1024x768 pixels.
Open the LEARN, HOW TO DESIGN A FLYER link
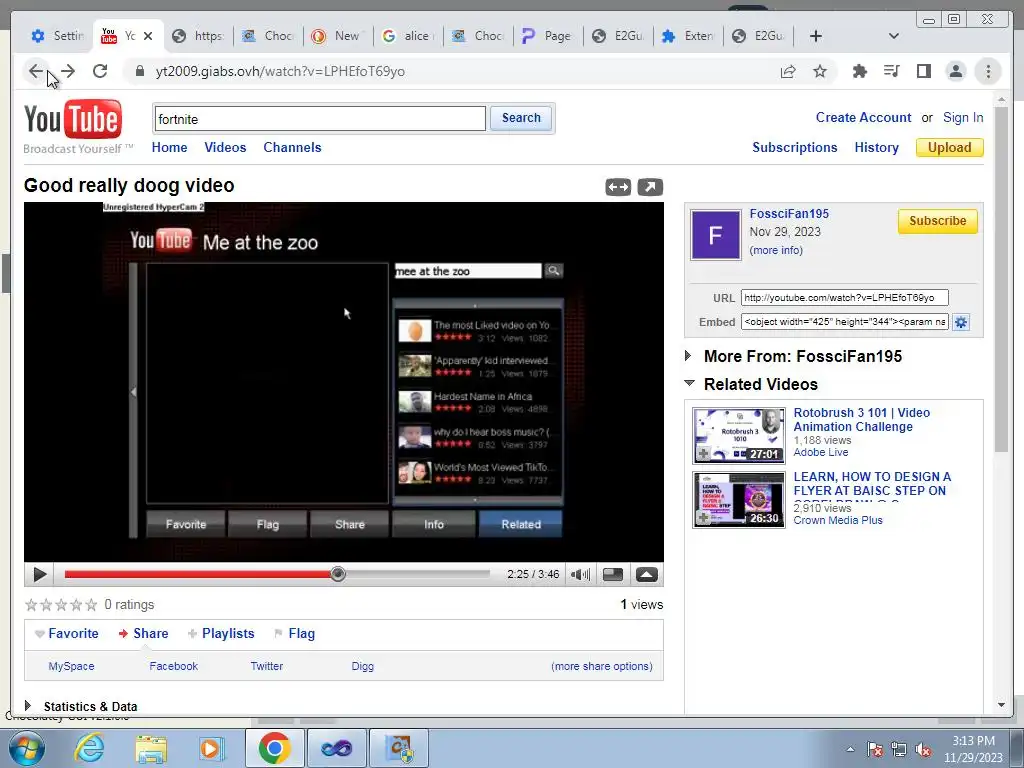coord(872,484)
